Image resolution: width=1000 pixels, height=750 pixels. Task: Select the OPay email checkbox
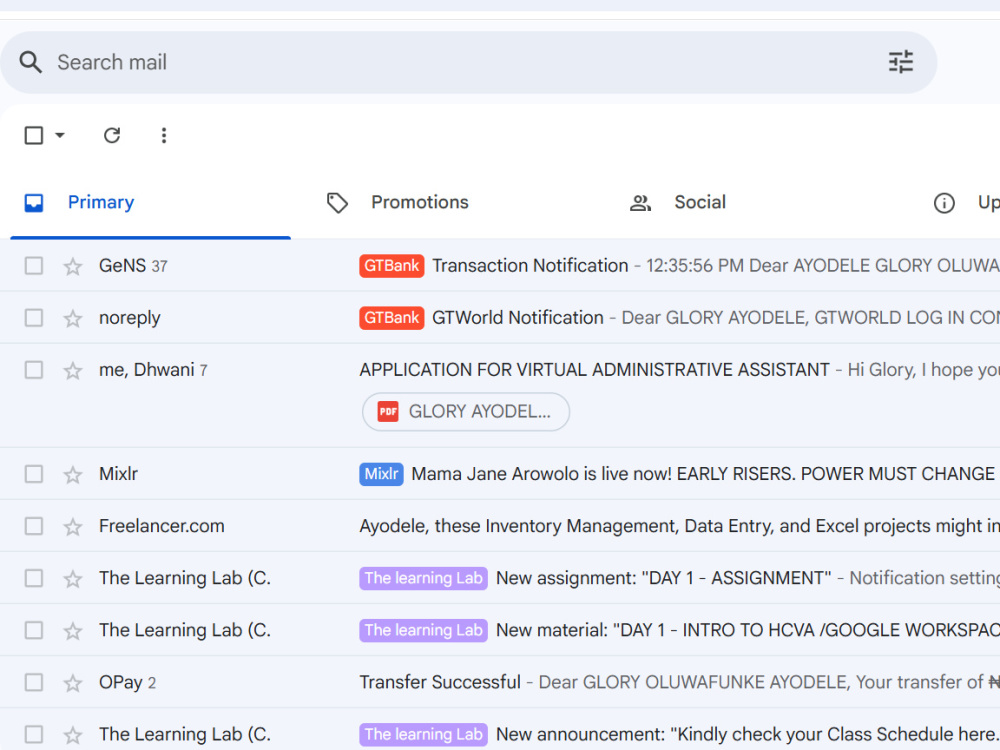[34, 682]
